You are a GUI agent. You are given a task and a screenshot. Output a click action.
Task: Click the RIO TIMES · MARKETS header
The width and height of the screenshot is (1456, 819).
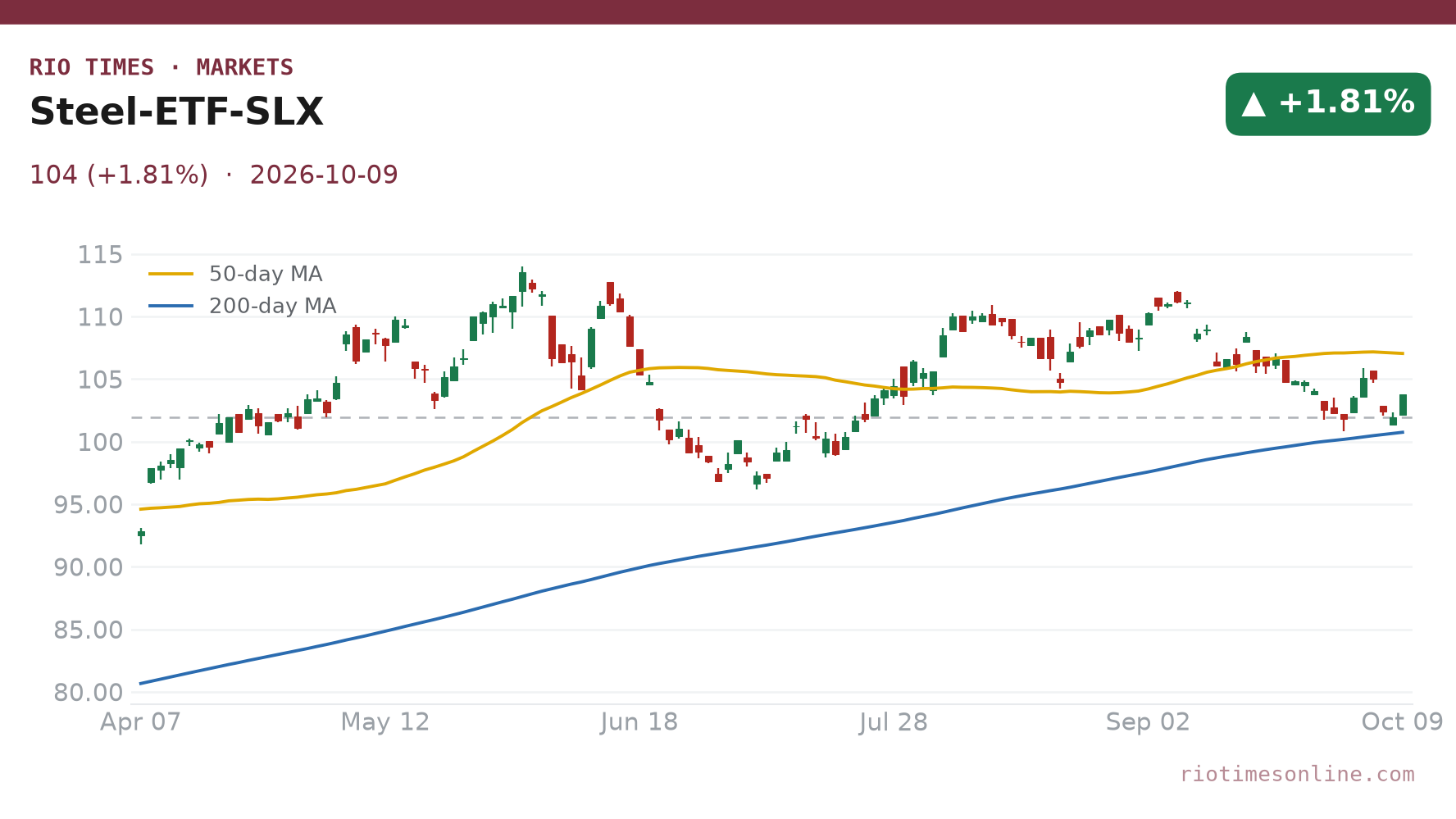pos(162,67)
